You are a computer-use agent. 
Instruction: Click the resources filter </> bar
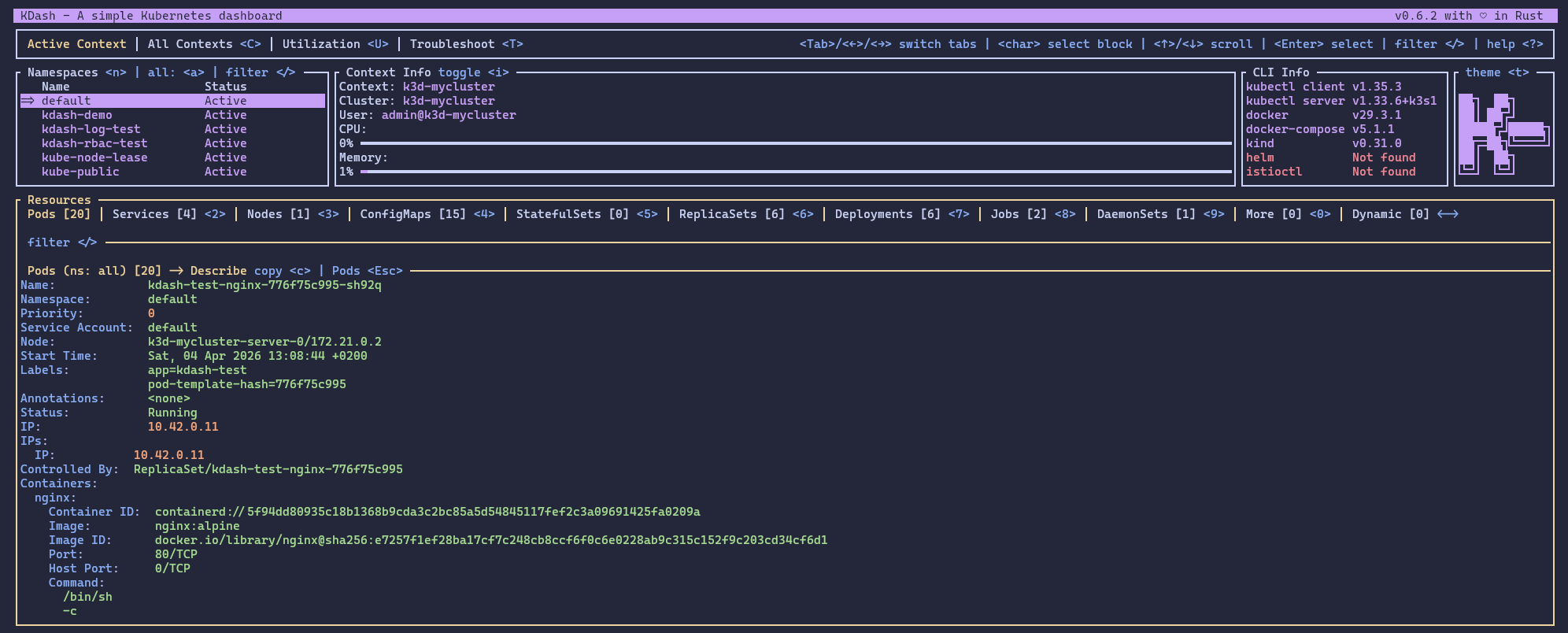coord(62,242)
